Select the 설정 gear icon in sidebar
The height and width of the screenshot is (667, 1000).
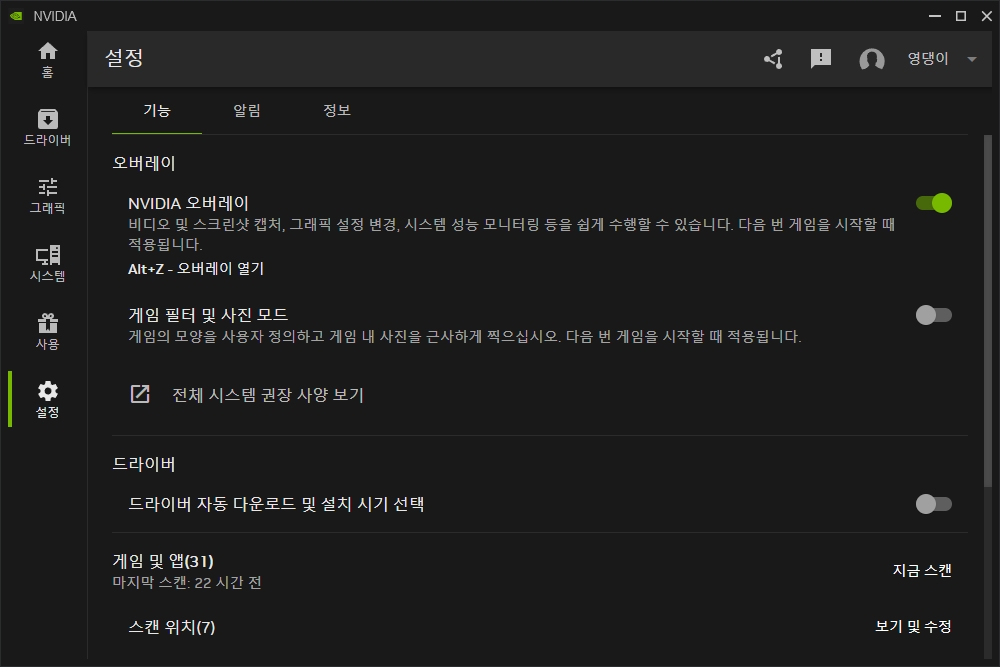pyautogui.click(x=47, y=400)
